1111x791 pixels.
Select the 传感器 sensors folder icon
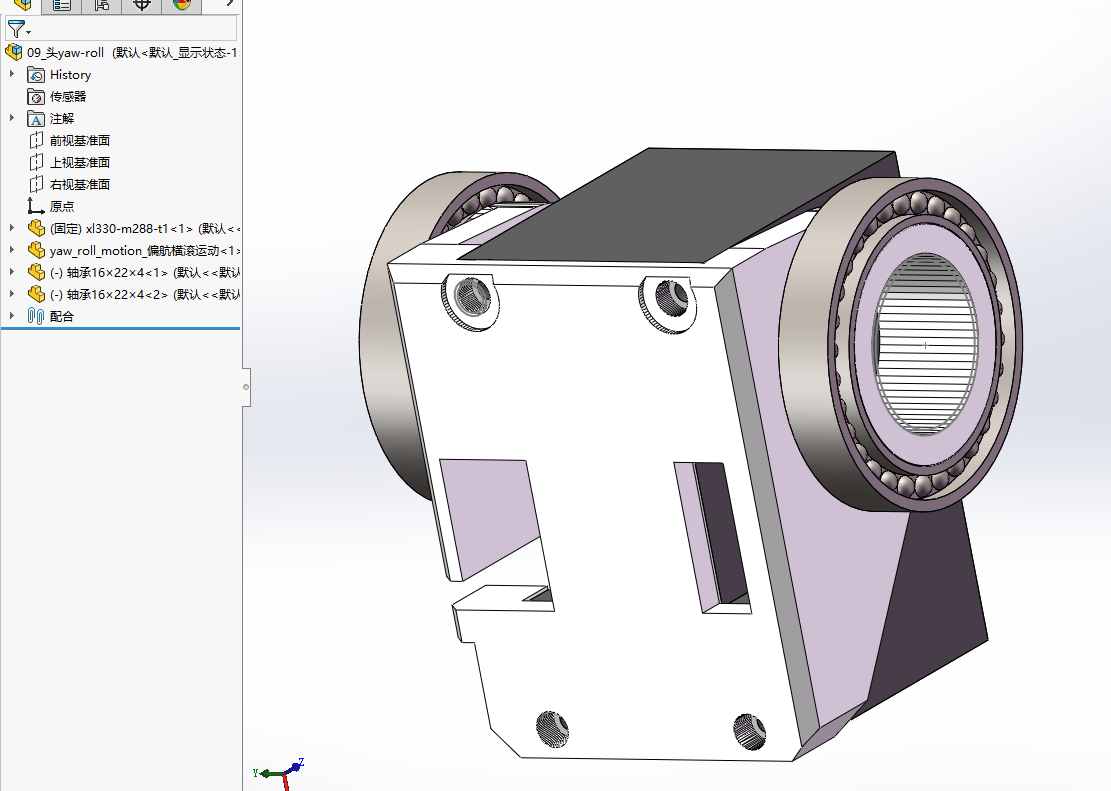[x=36, y=96]
